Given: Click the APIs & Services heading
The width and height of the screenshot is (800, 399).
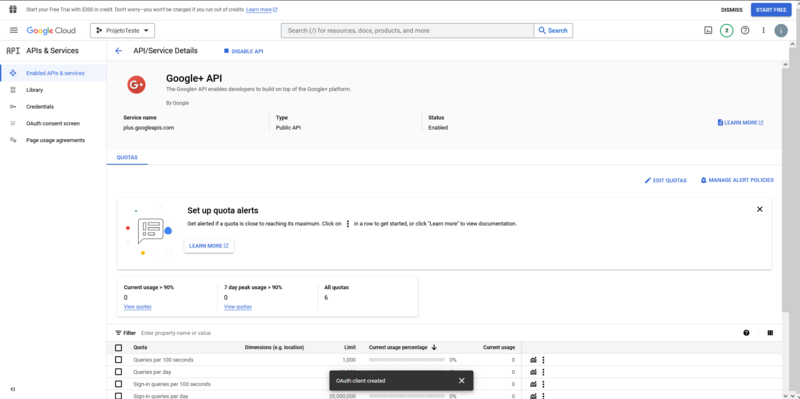Looking at the screenshot, I should click(x=53, y=51).
